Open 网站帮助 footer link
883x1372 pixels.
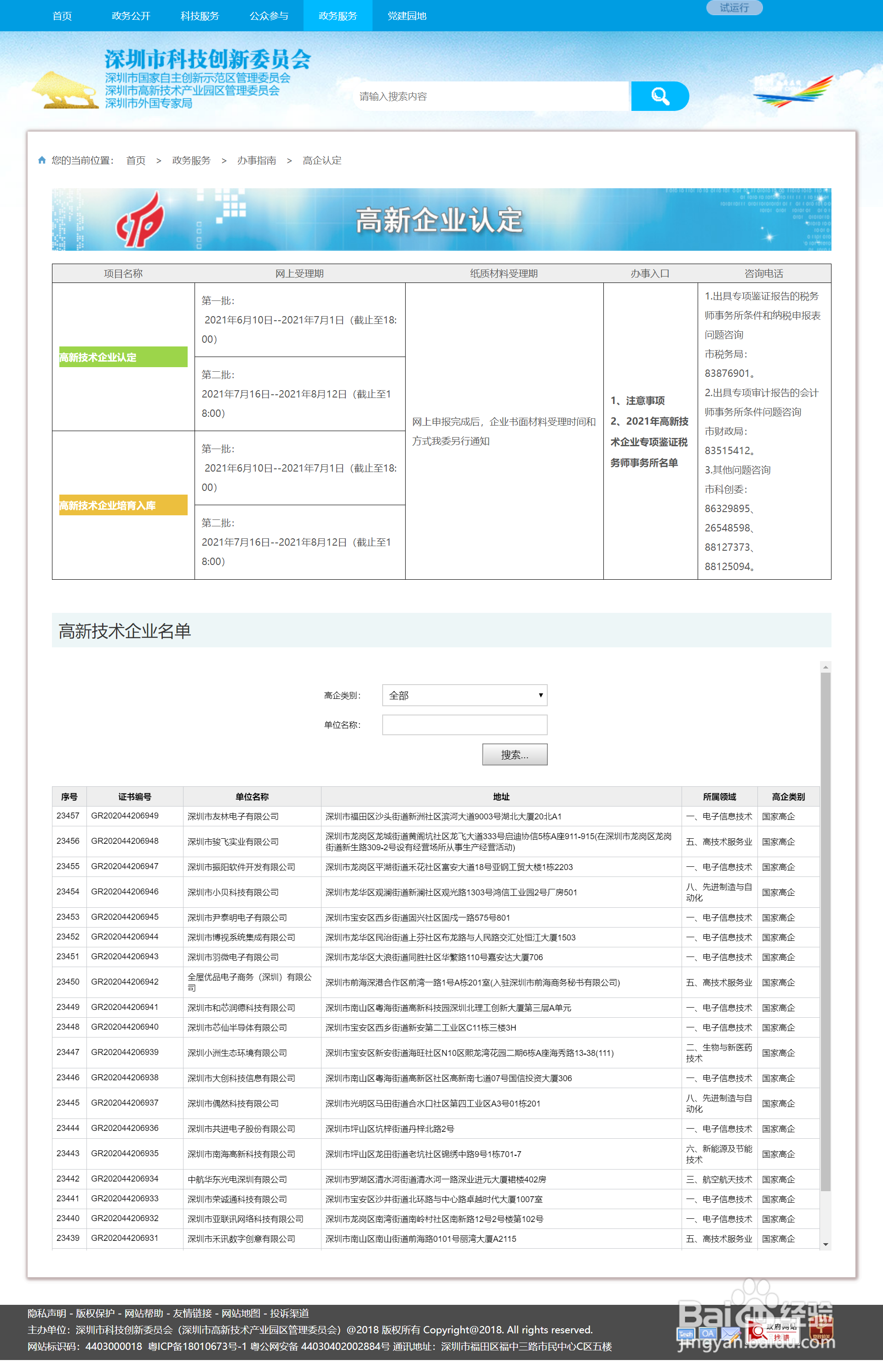[x=144, y=1313]
